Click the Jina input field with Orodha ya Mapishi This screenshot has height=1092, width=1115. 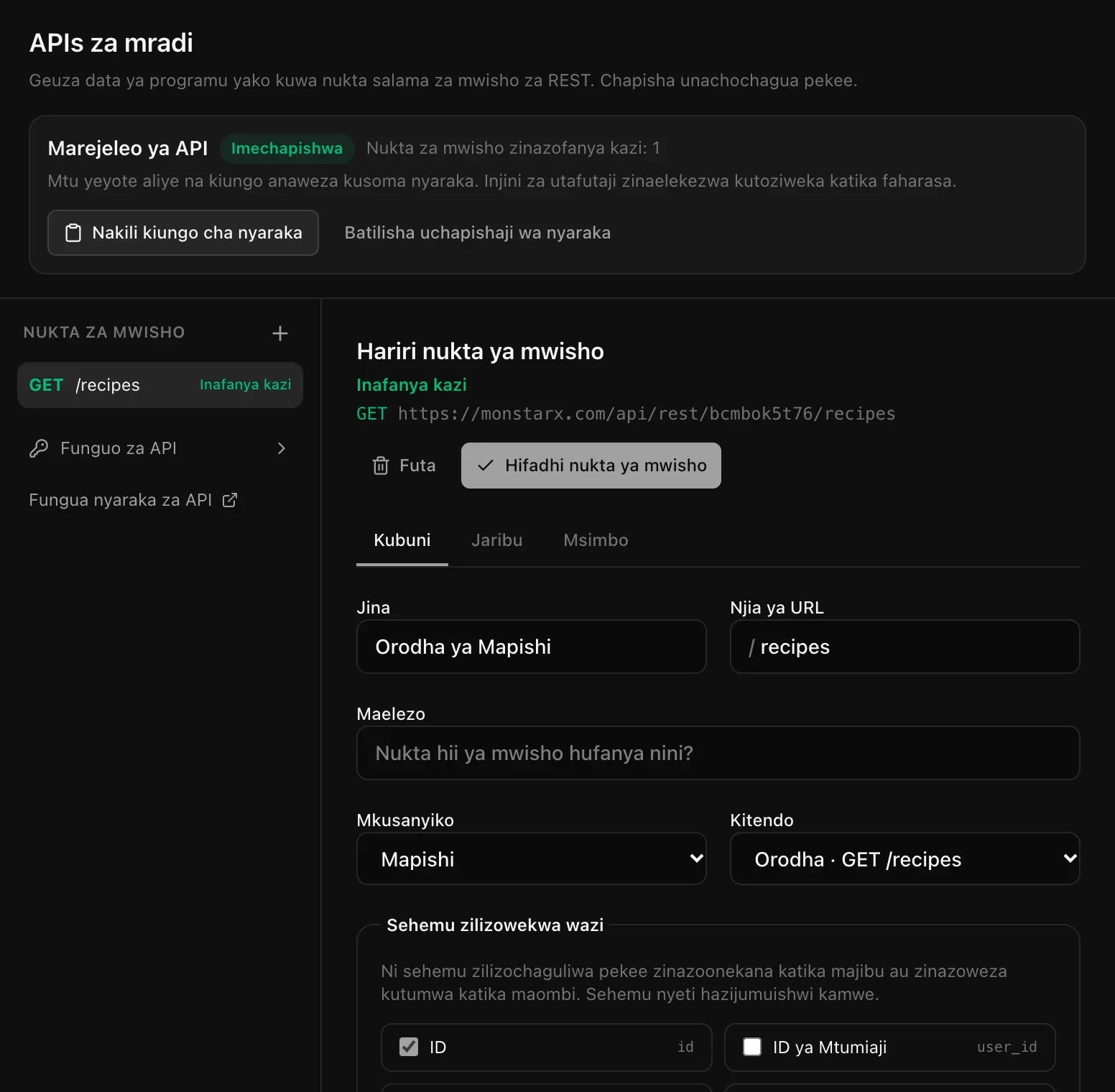tap(532, 647)
